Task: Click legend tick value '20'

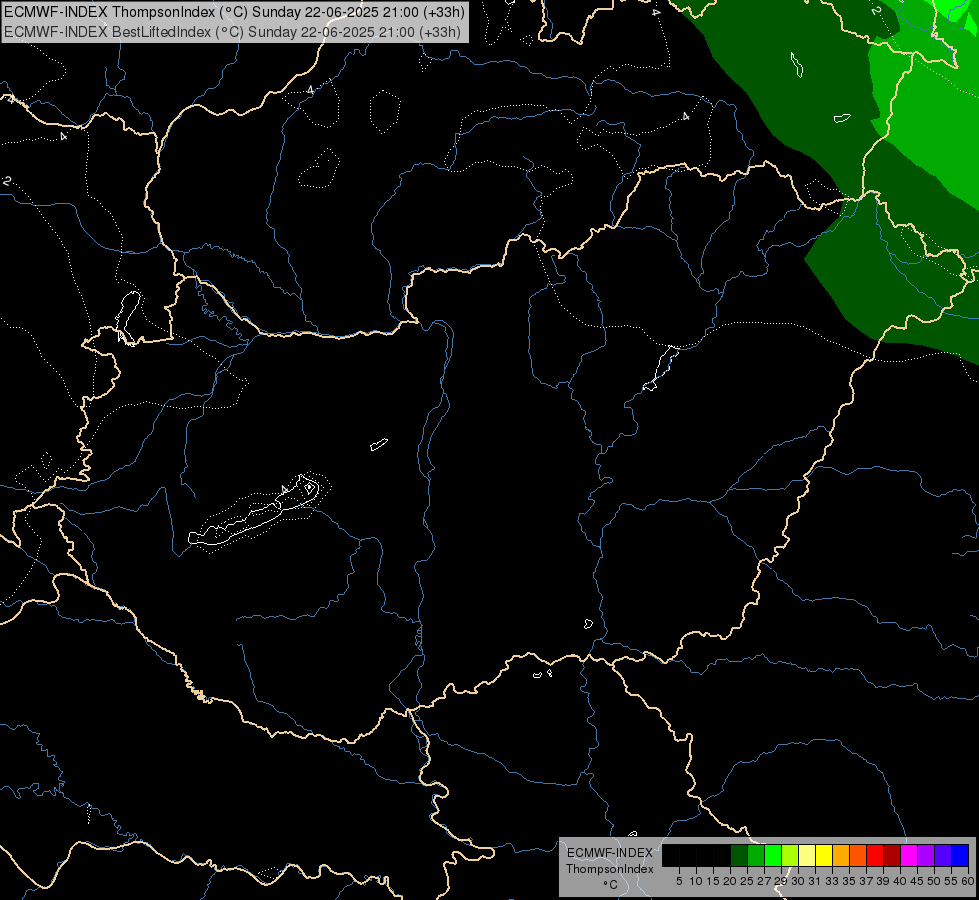Action: click(730, 881)
